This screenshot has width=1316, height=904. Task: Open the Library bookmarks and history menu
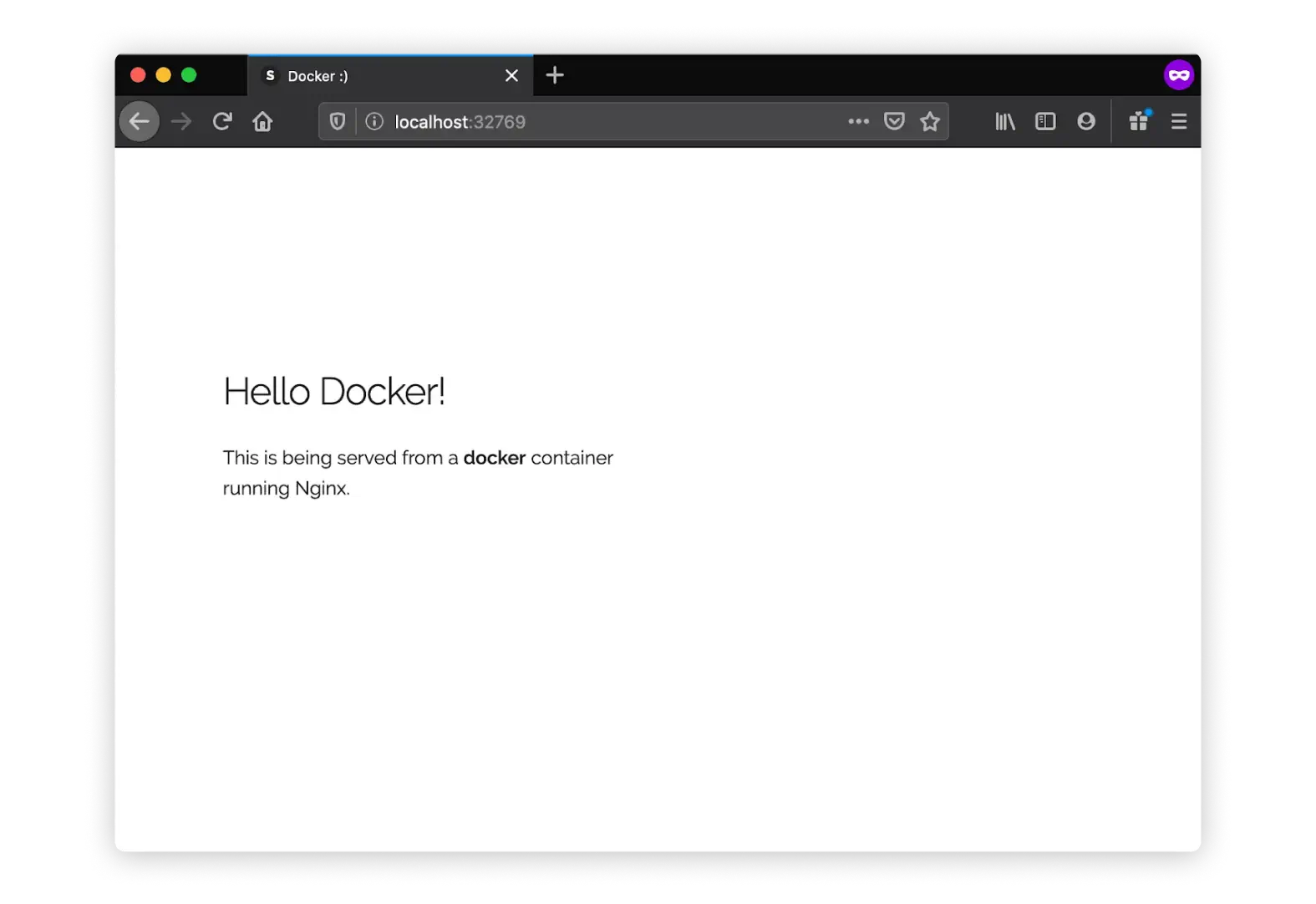[x=1004, y=122]
